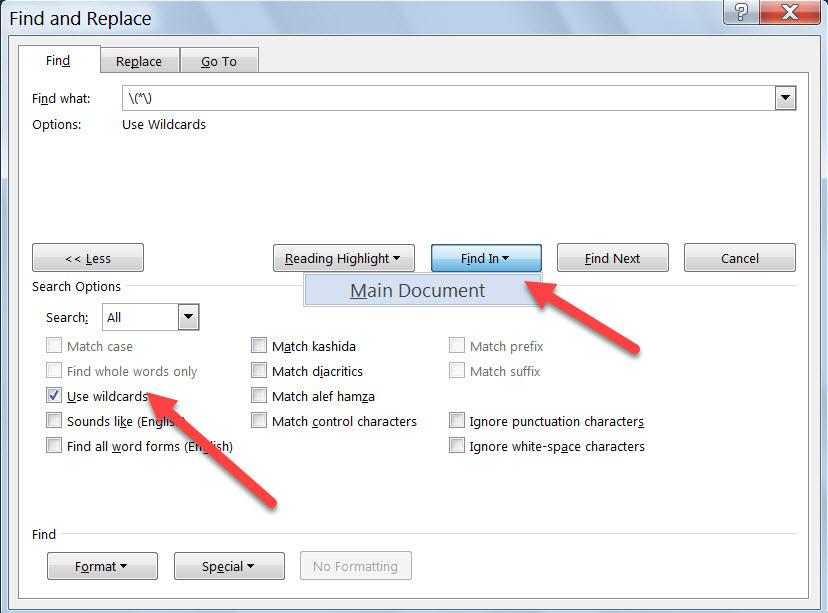
Task: Toggle Ignore white-space characters option
Action: click(457, 446)
